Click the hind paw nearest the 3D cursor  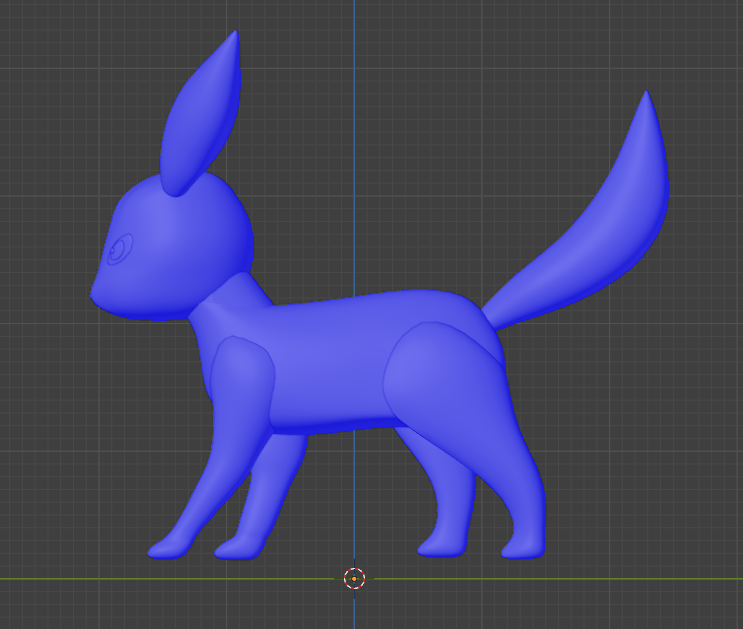click(x=440, y=545)
